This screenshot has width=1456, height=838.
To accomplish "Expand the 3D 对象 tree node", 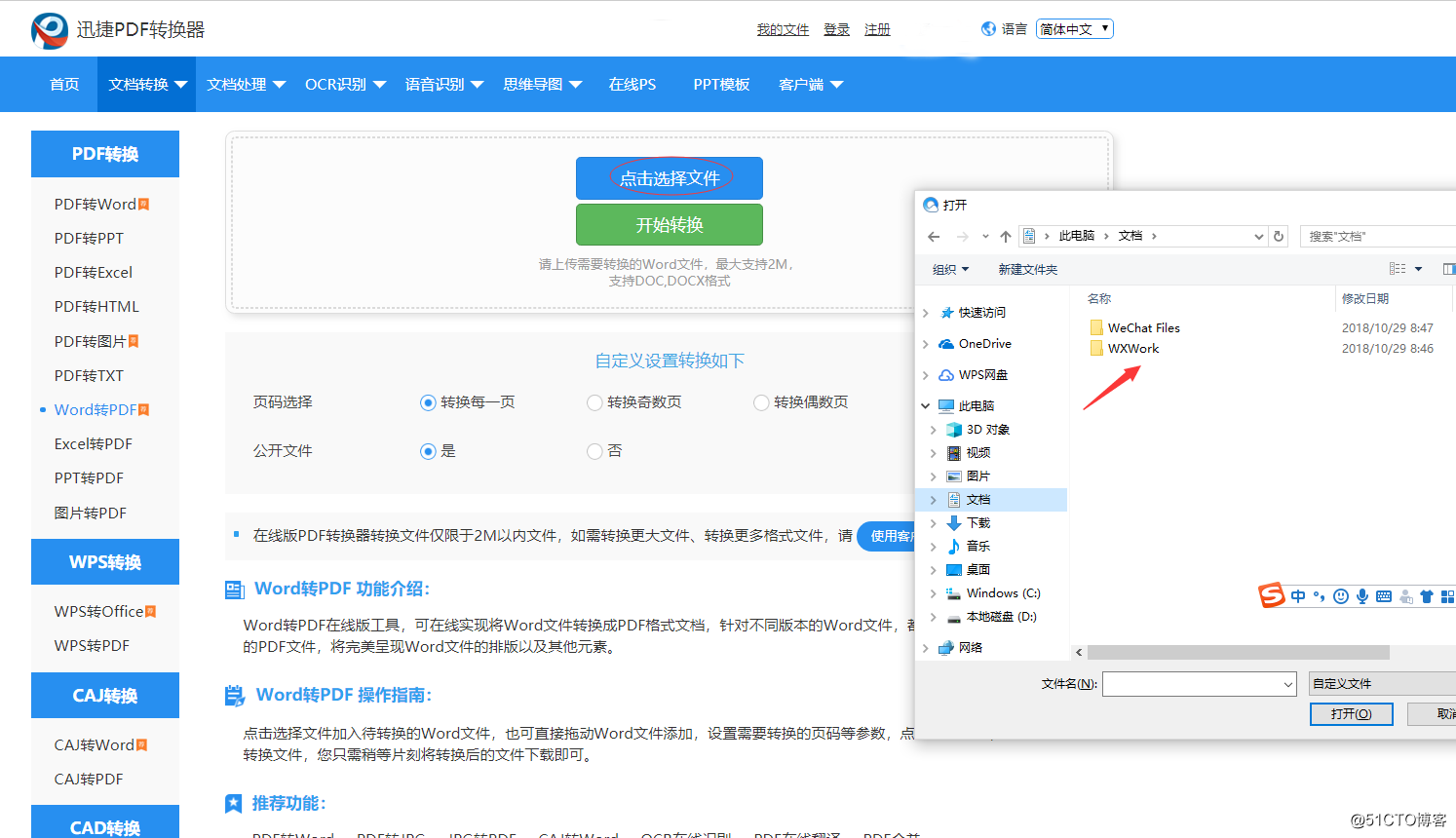I will [934, 430].
